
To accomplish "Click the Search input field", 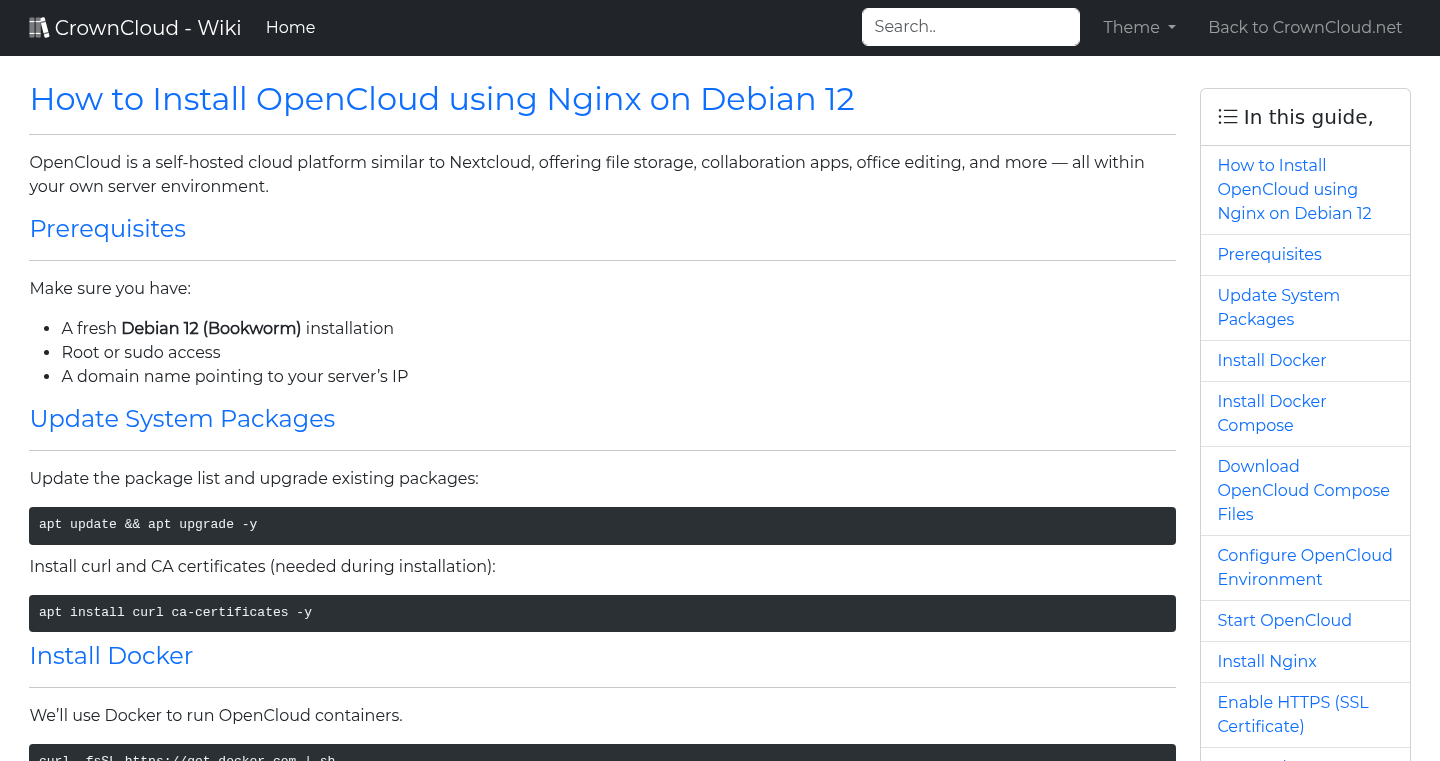I will click(969, 27).
